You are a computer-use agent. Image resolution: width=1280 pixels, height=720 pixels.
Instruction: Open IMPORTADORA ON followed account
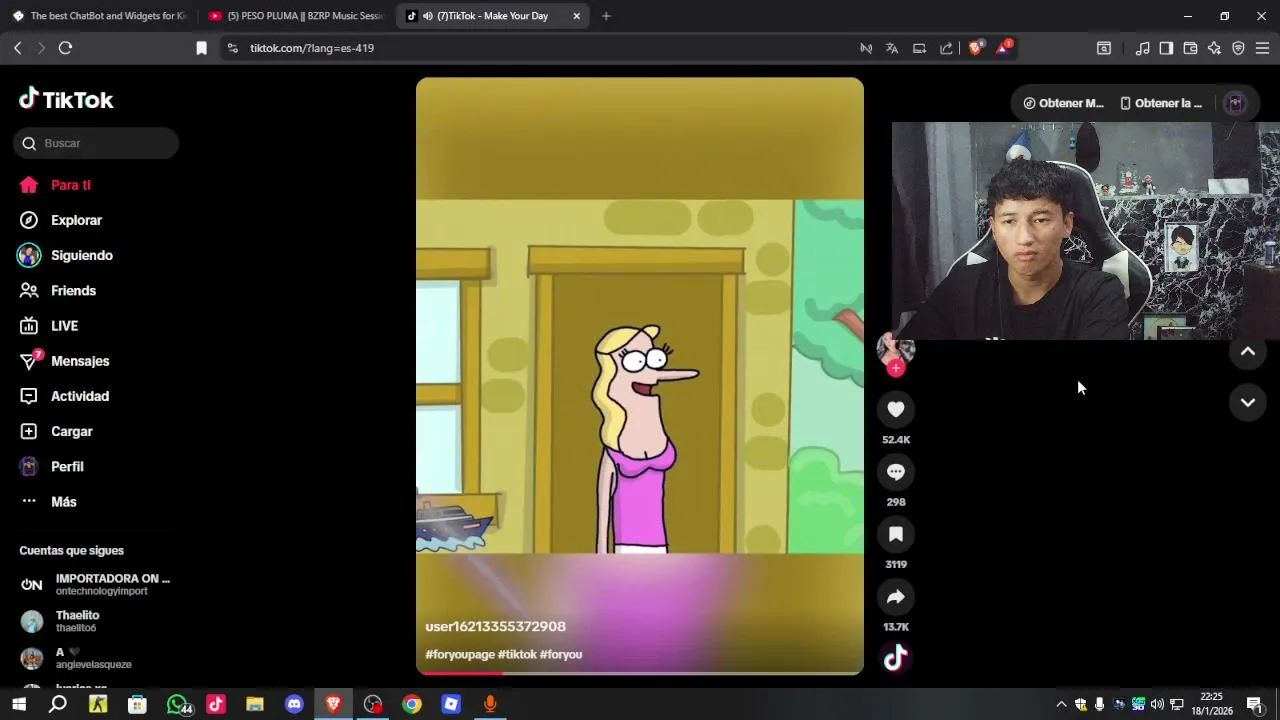coord(96,584)
